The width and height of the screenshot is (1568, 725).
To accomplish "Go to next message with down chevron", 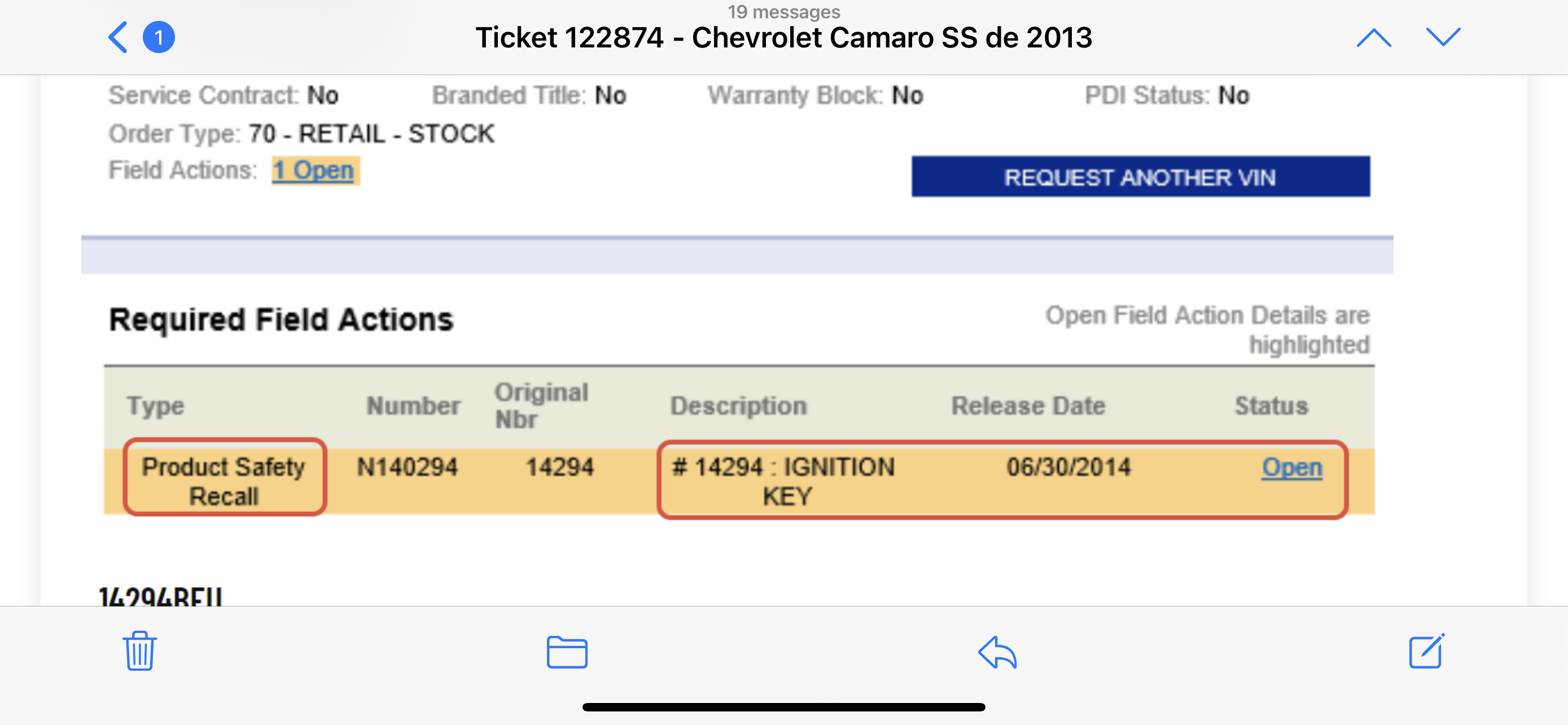I will tap(1443, 37).
